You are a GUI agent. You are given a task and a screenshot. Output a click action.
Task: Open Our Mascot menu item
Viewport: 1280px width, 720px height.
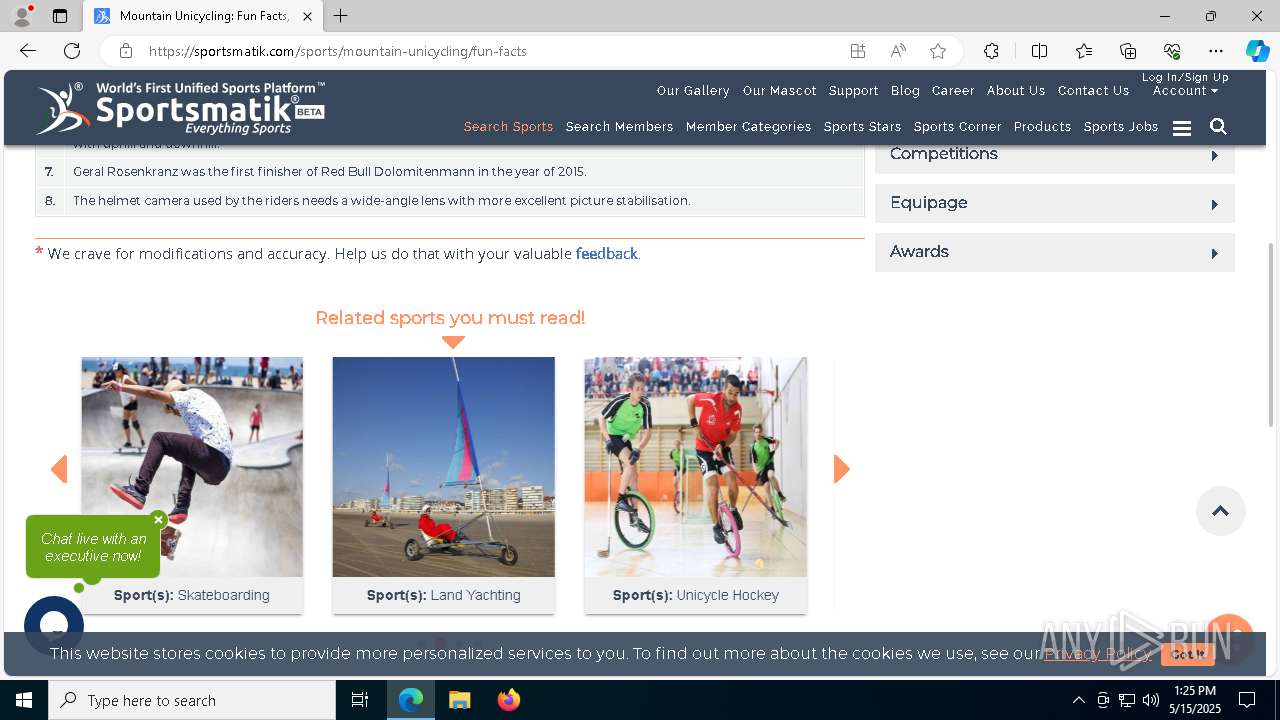point(779,91)
